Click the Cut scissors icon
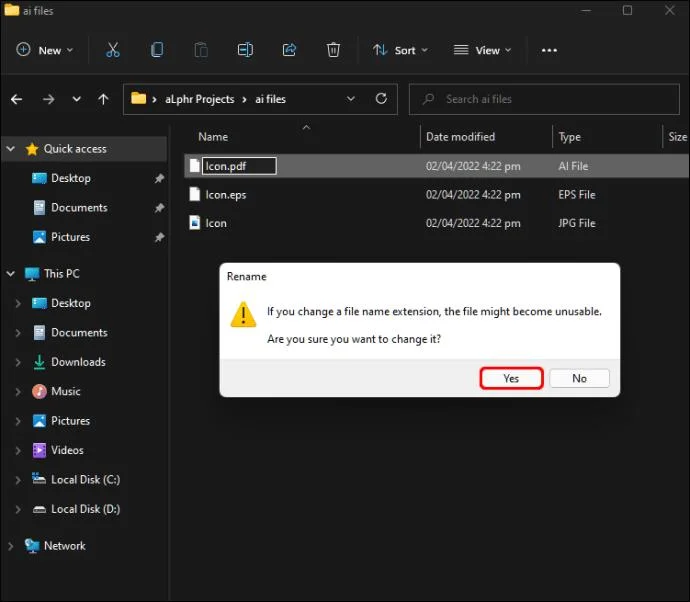Image resolution: width=690 pixels, height=602 pixels. coord(113,50)
